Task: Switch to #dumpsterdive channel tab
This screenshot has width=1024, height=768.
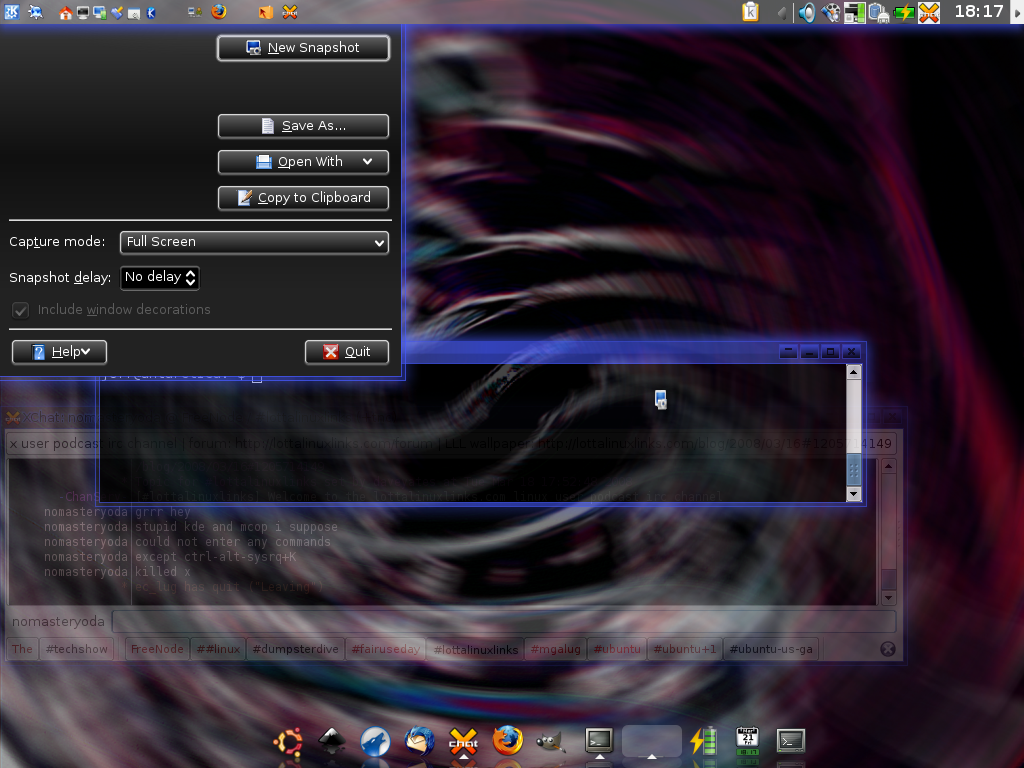Action: (295, 649)
